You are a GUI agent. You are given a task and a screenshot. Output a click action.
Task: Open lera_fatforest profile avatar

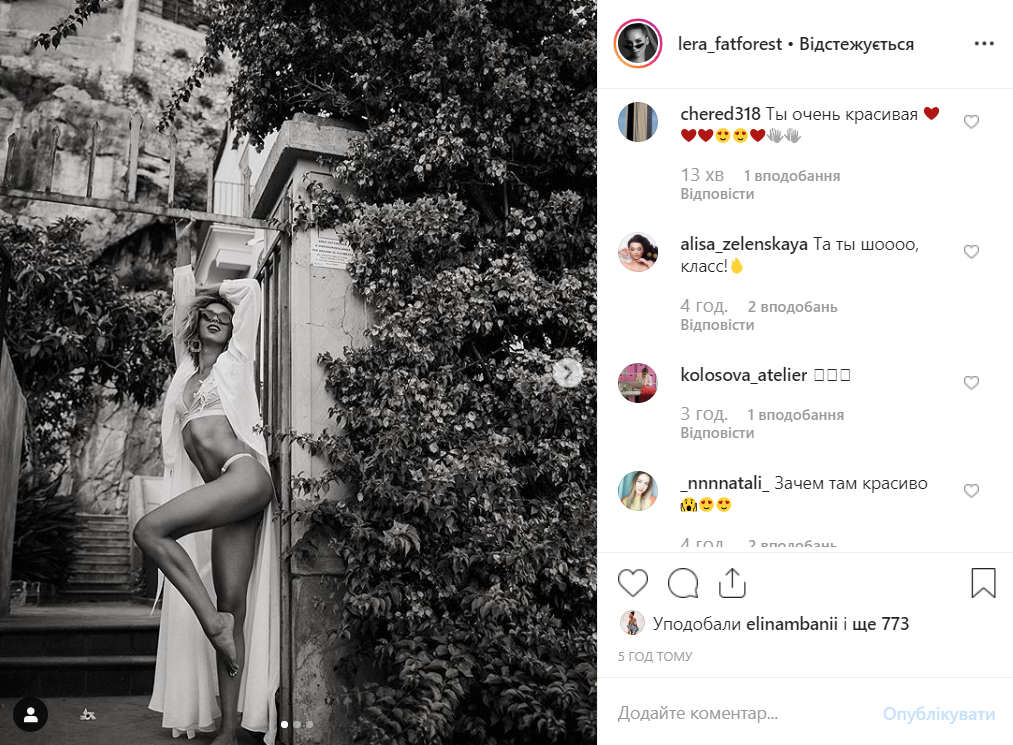[638, 44]
